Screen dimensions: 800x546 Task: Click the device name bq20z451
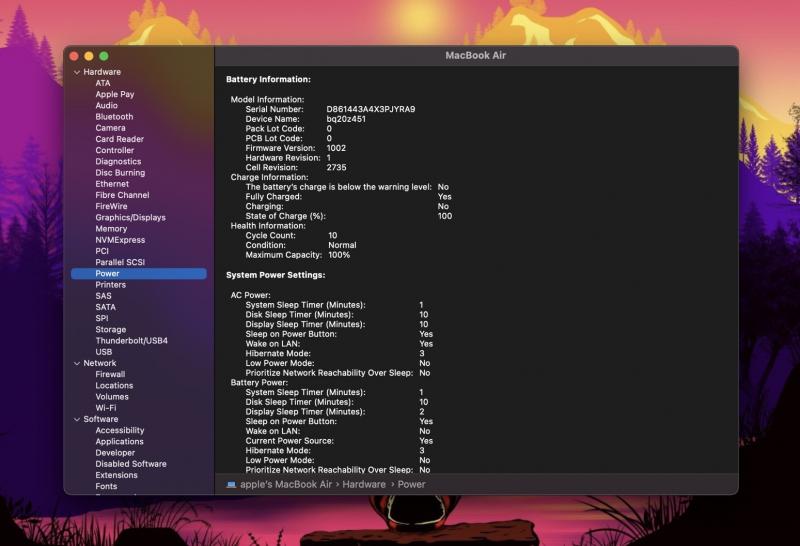[x=346, y=119]
